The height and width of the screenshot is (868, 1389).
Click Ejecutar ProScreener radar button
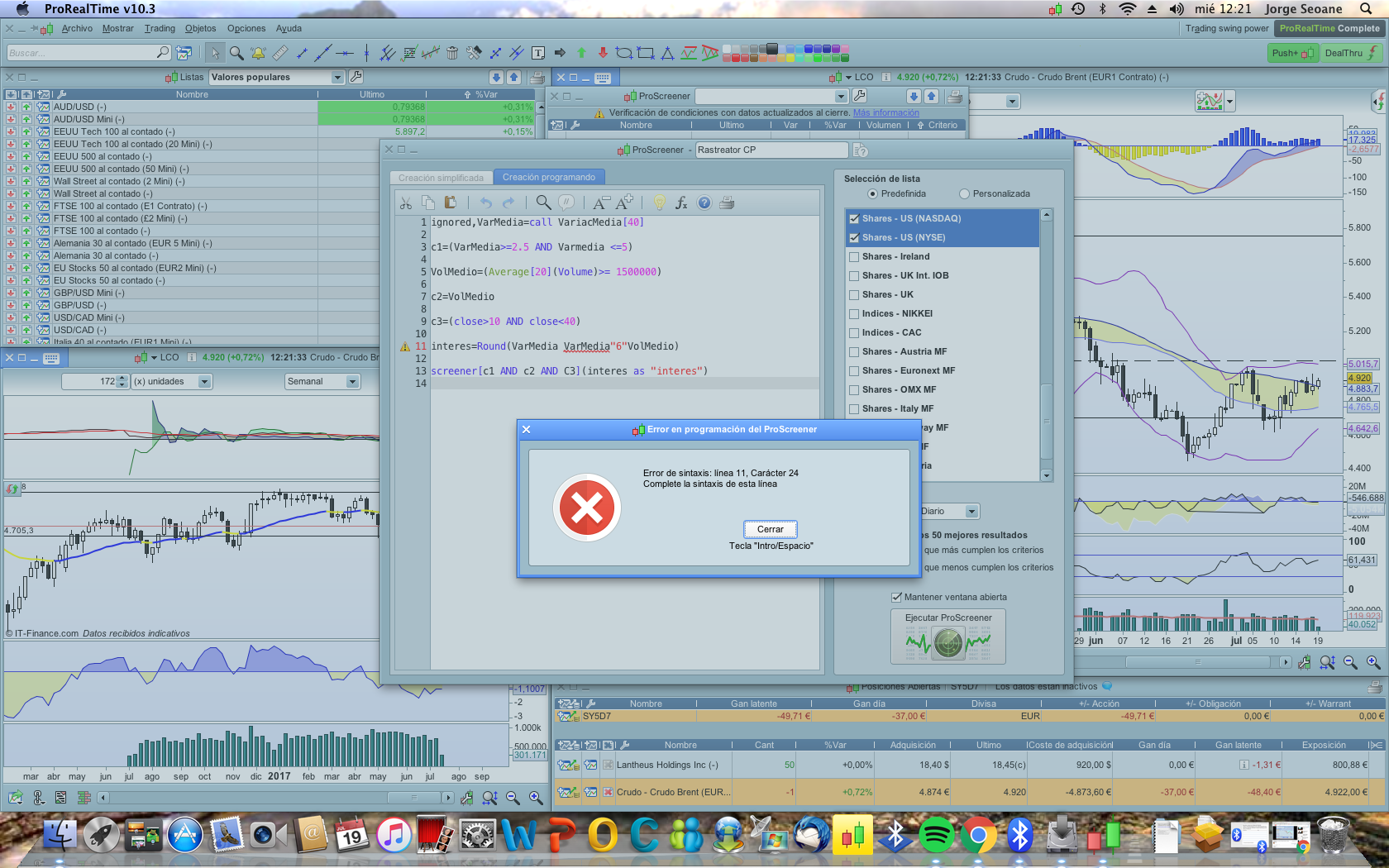point(948,637)
